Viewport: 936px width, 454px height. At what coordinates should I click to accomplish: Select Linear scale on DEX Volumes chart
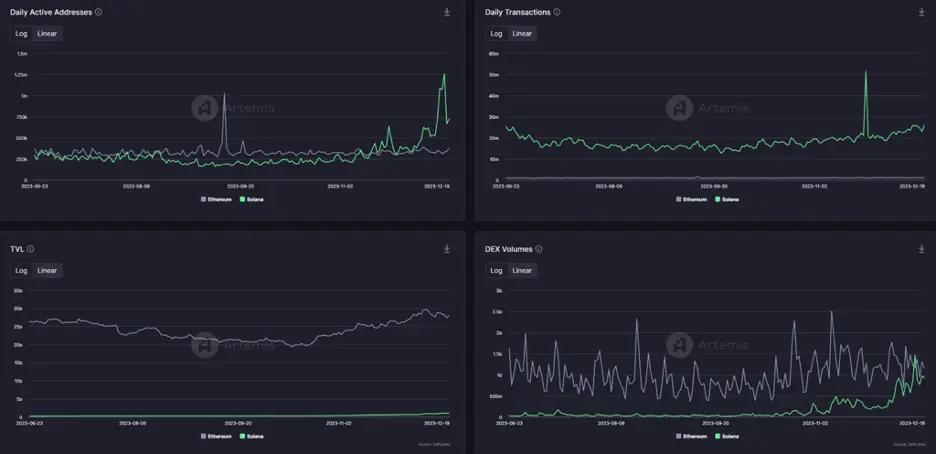522,270
